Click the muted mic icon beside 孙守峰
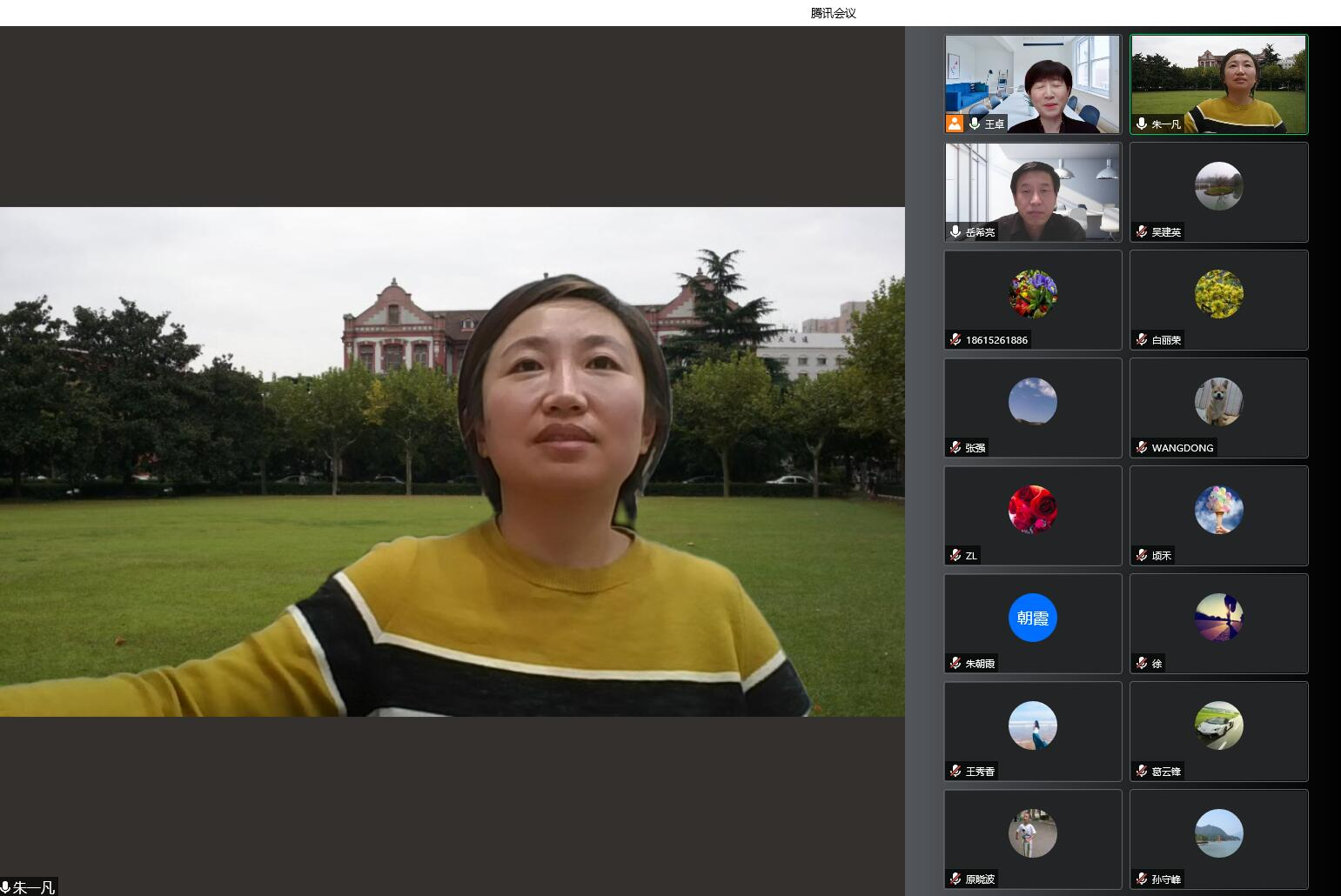 point(1142,879)
